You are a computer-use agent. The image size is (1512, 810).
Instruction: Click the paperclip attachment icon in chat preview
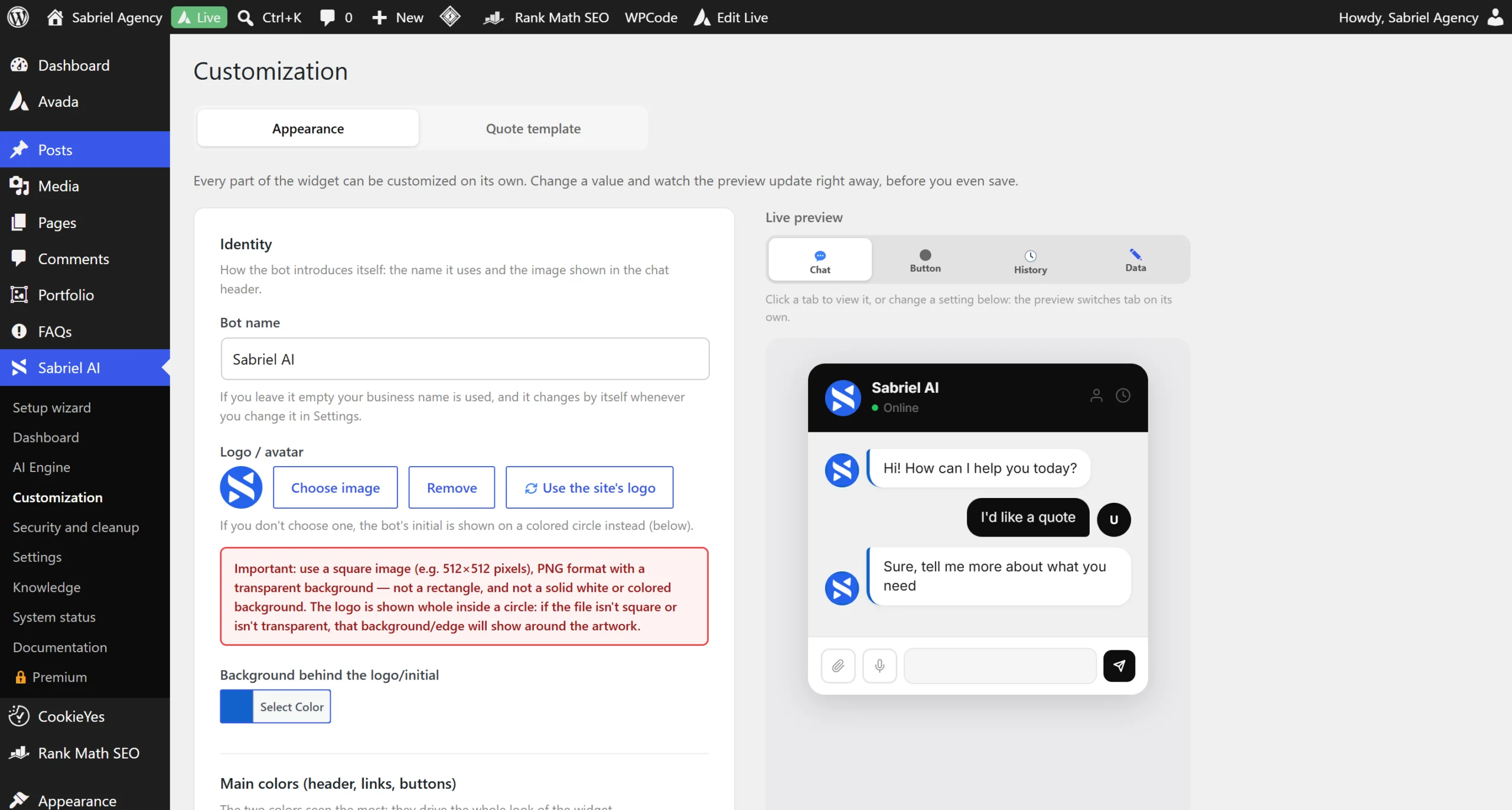tap(838, 666)
